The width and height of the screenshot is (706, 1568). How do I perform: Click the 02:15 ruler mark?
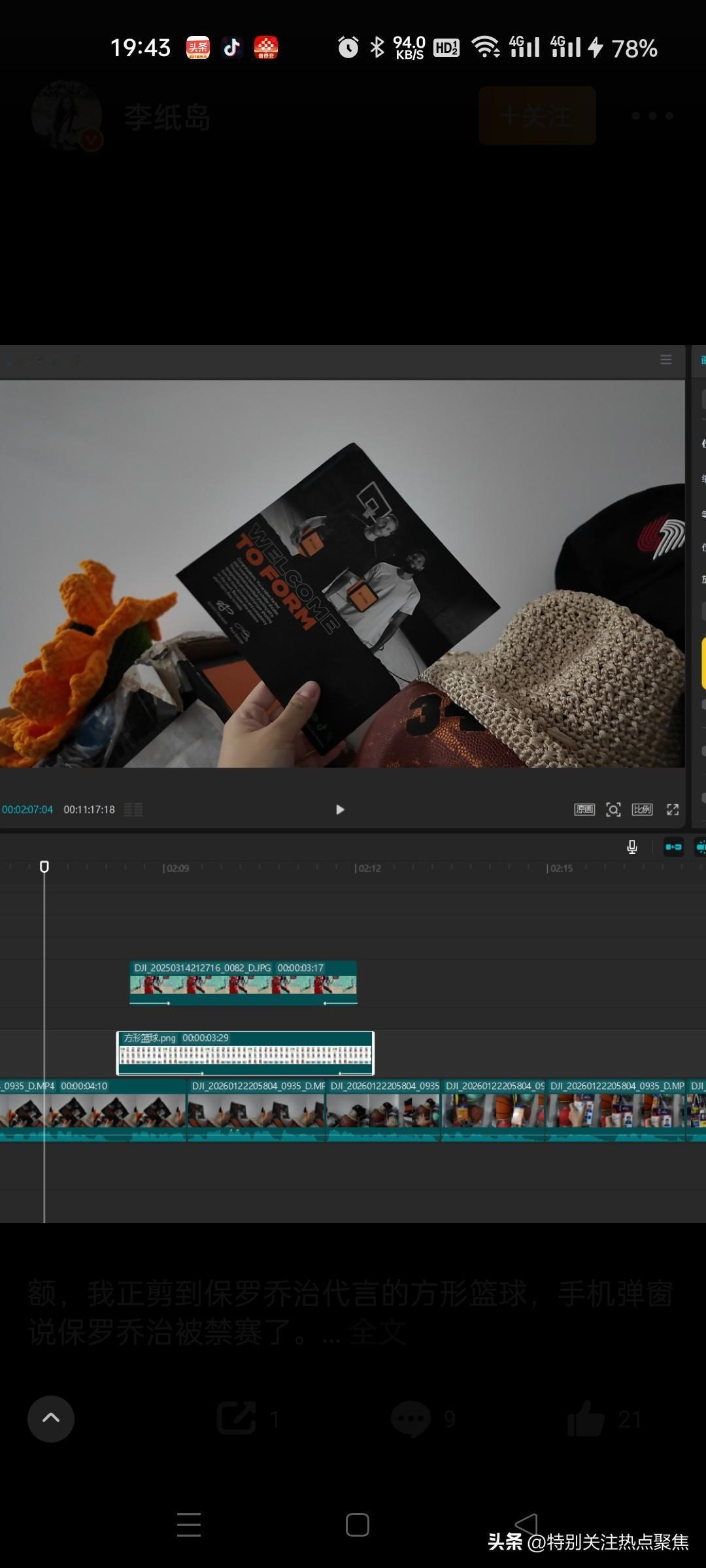(560, 868)
